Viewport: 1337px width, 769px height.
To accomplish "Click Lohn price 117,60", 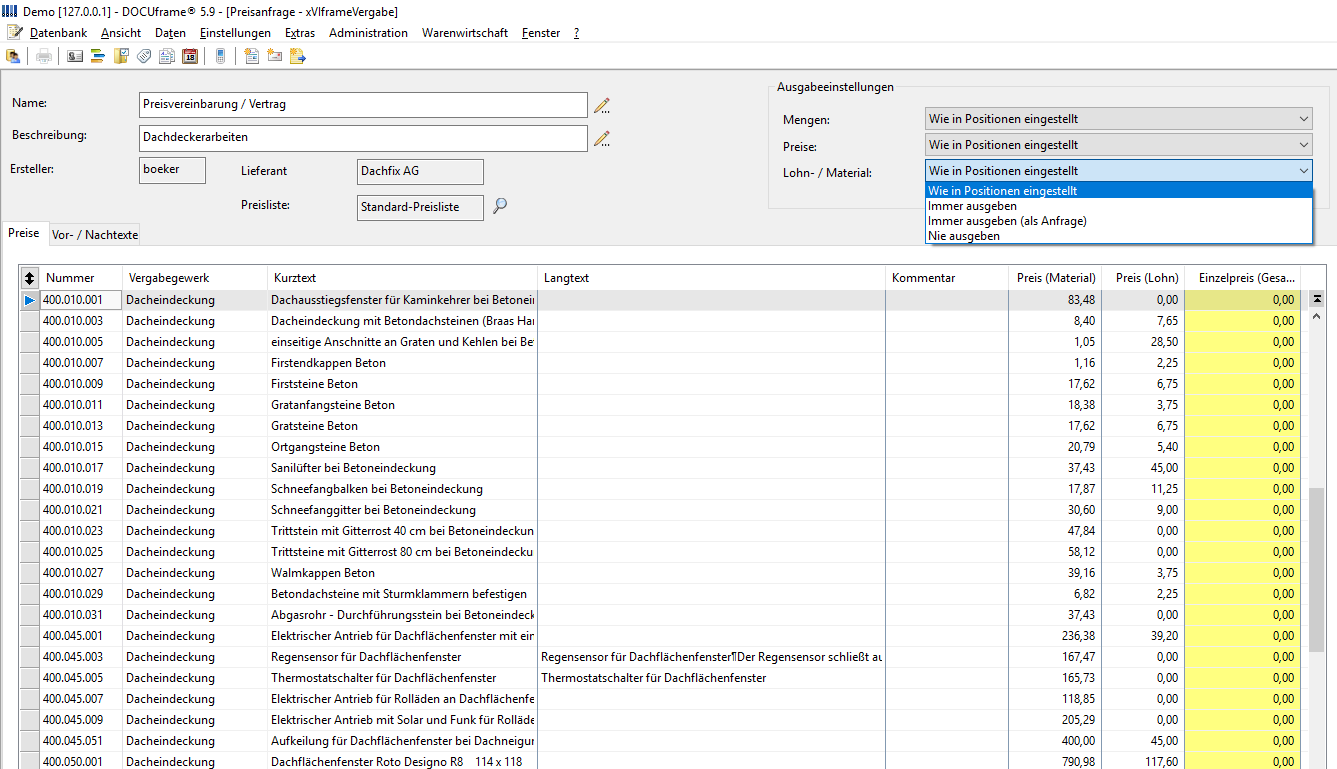I will pyautogui.click(x=1161, y=762).
